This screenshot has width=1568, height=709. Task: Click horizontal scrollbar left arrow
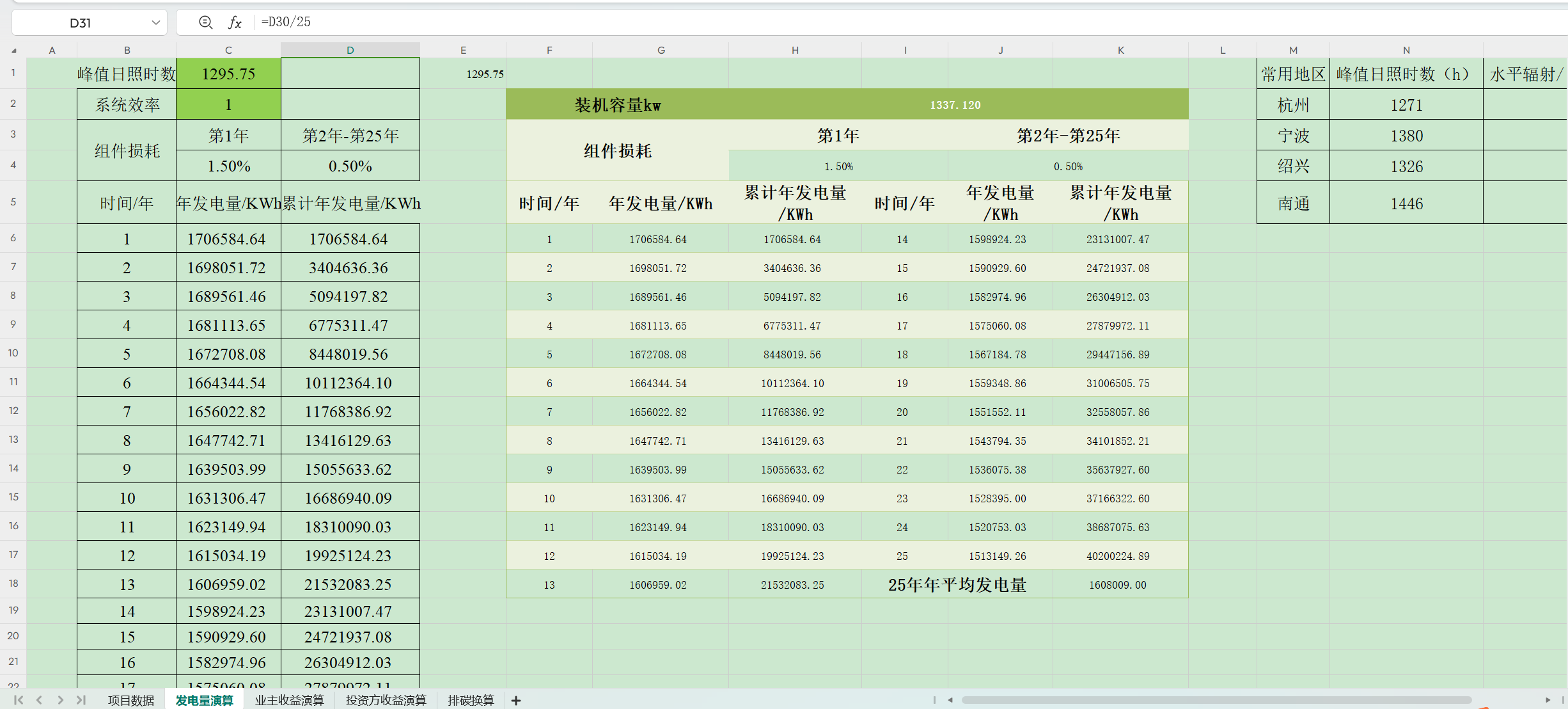pyautogui.click(x=950, y=700)
